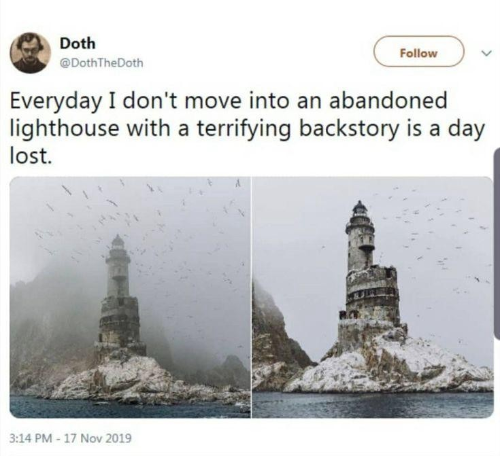
Task: Click the display name Doth
Action: tap(77, 44)
